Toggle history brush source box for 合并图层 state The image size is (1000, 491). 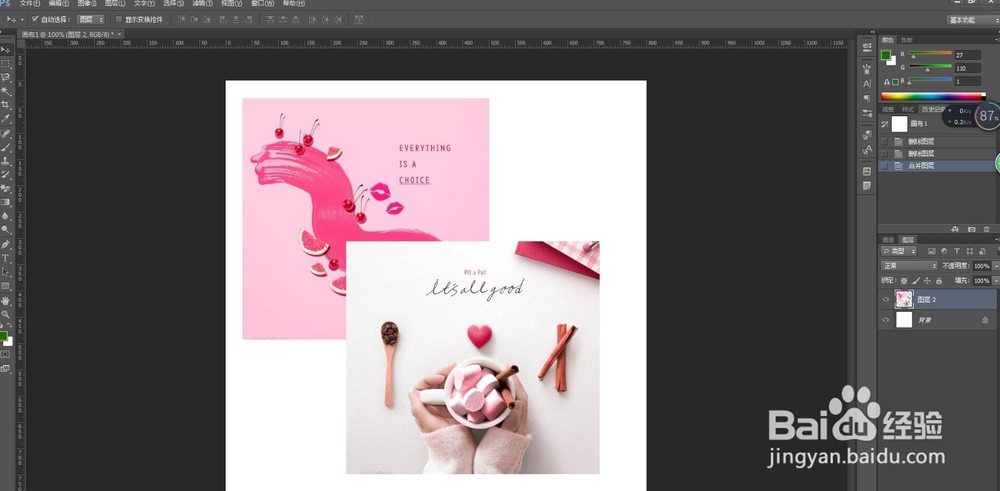(x=884, y=166)
